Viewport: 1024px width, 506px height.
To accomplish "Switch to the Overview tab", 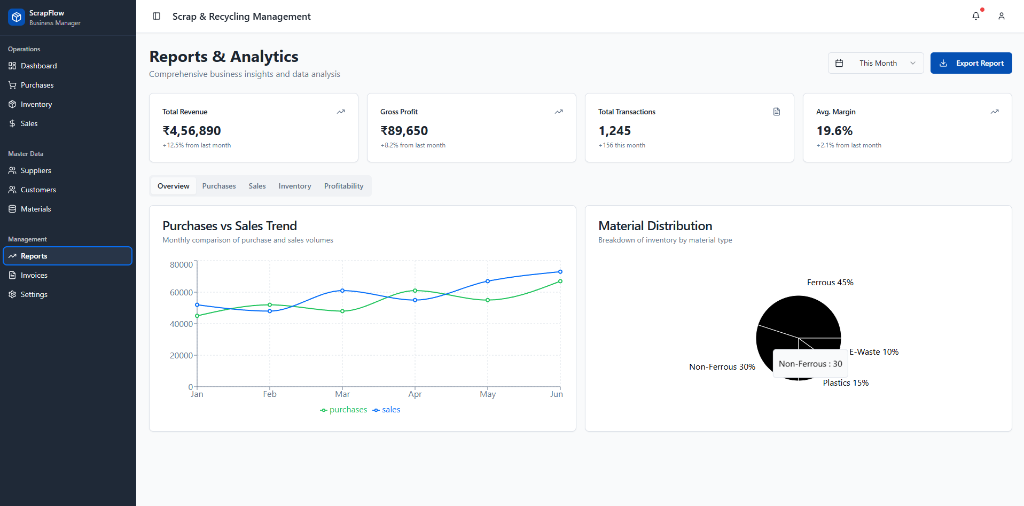I will click(173, 186).
